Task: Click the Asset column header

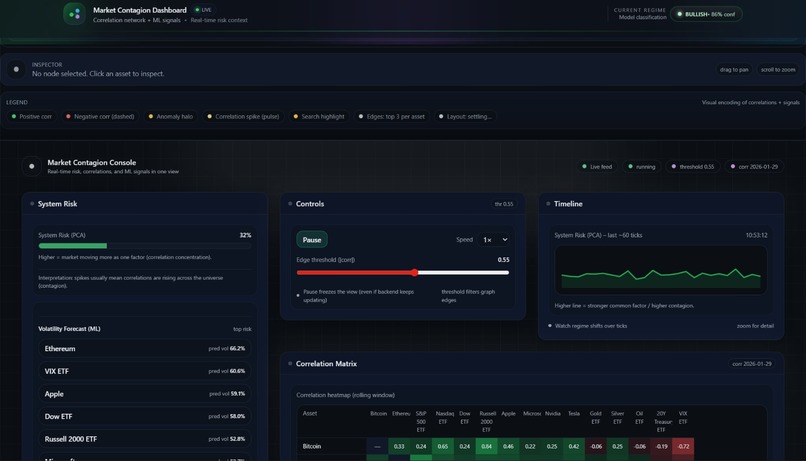Action: 310,413
